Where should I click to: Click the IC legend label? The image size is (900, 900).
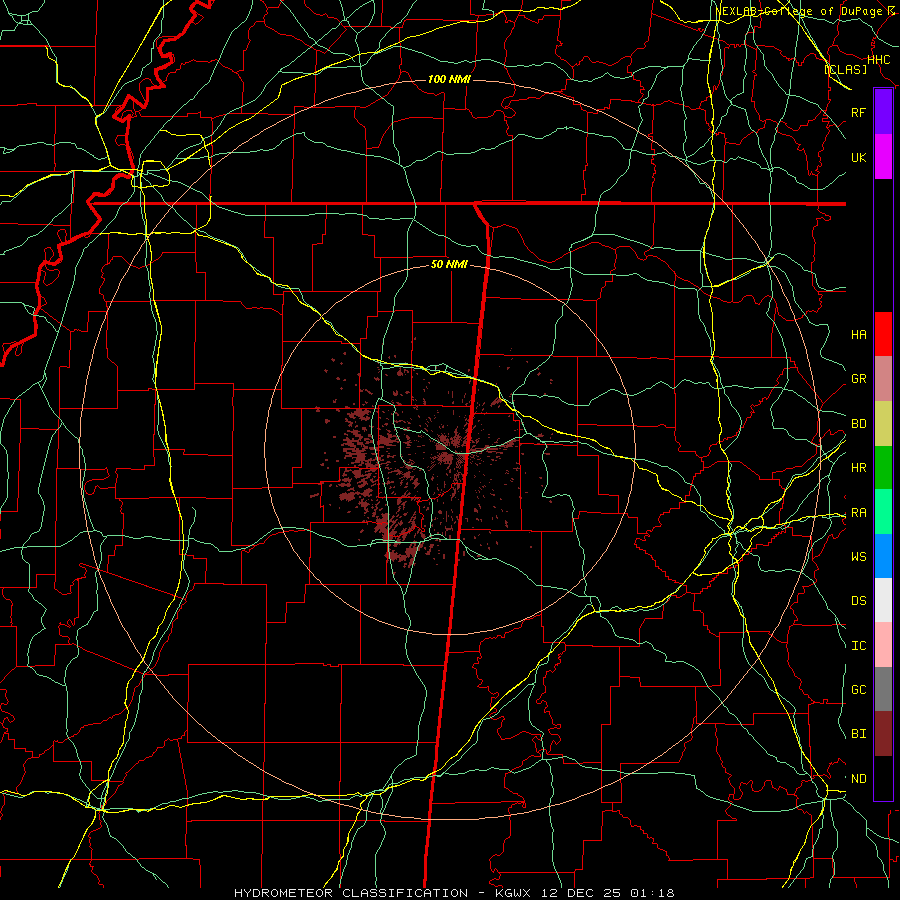point(858,646)
